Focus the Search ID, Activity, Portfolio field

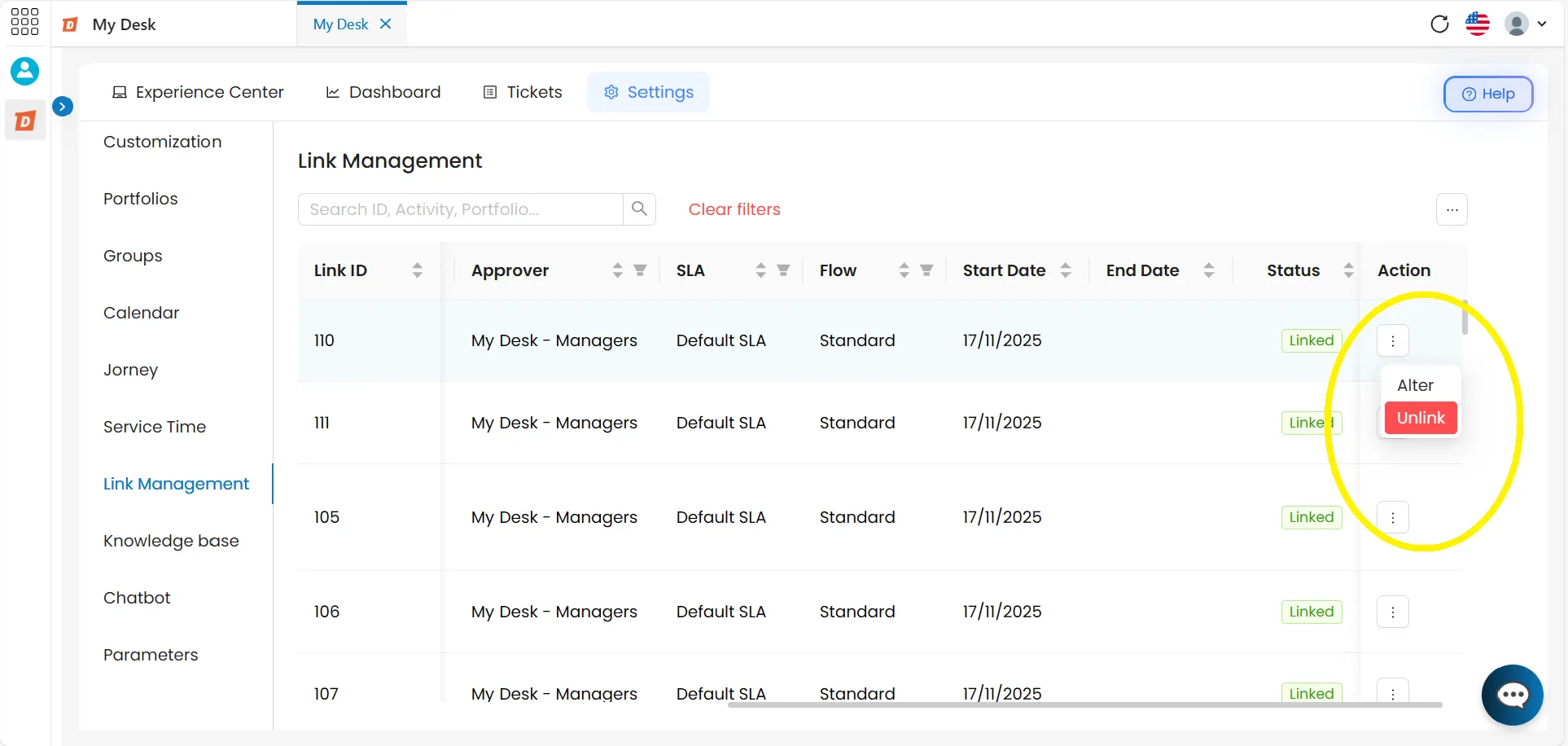coord(461,209)
